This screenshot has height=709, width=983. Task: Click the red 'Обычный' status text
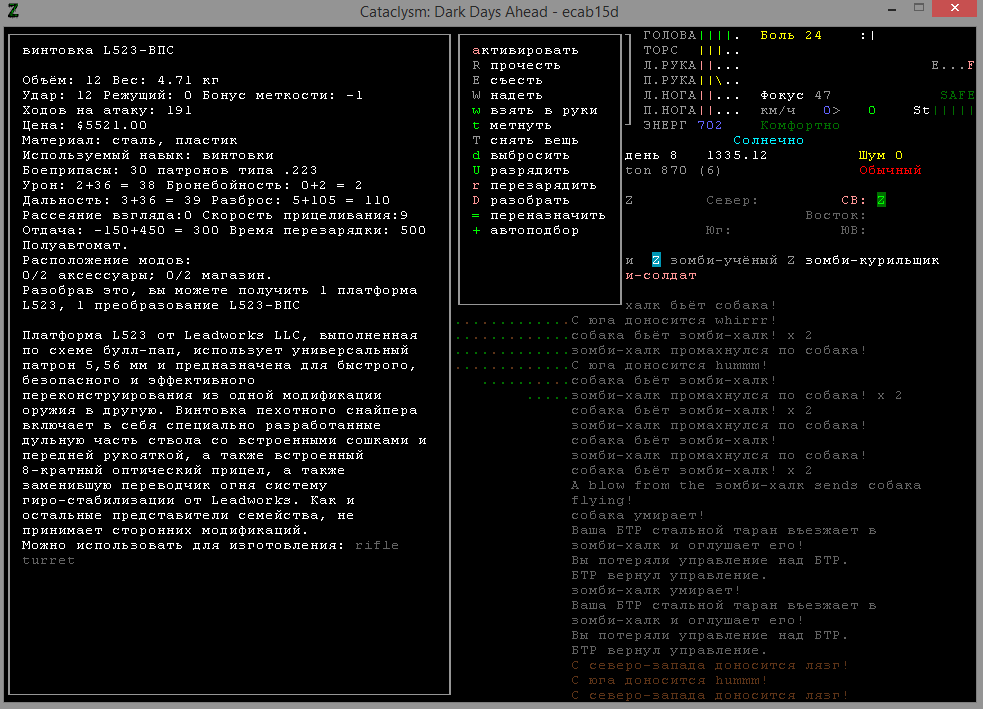tap(890, 171)
